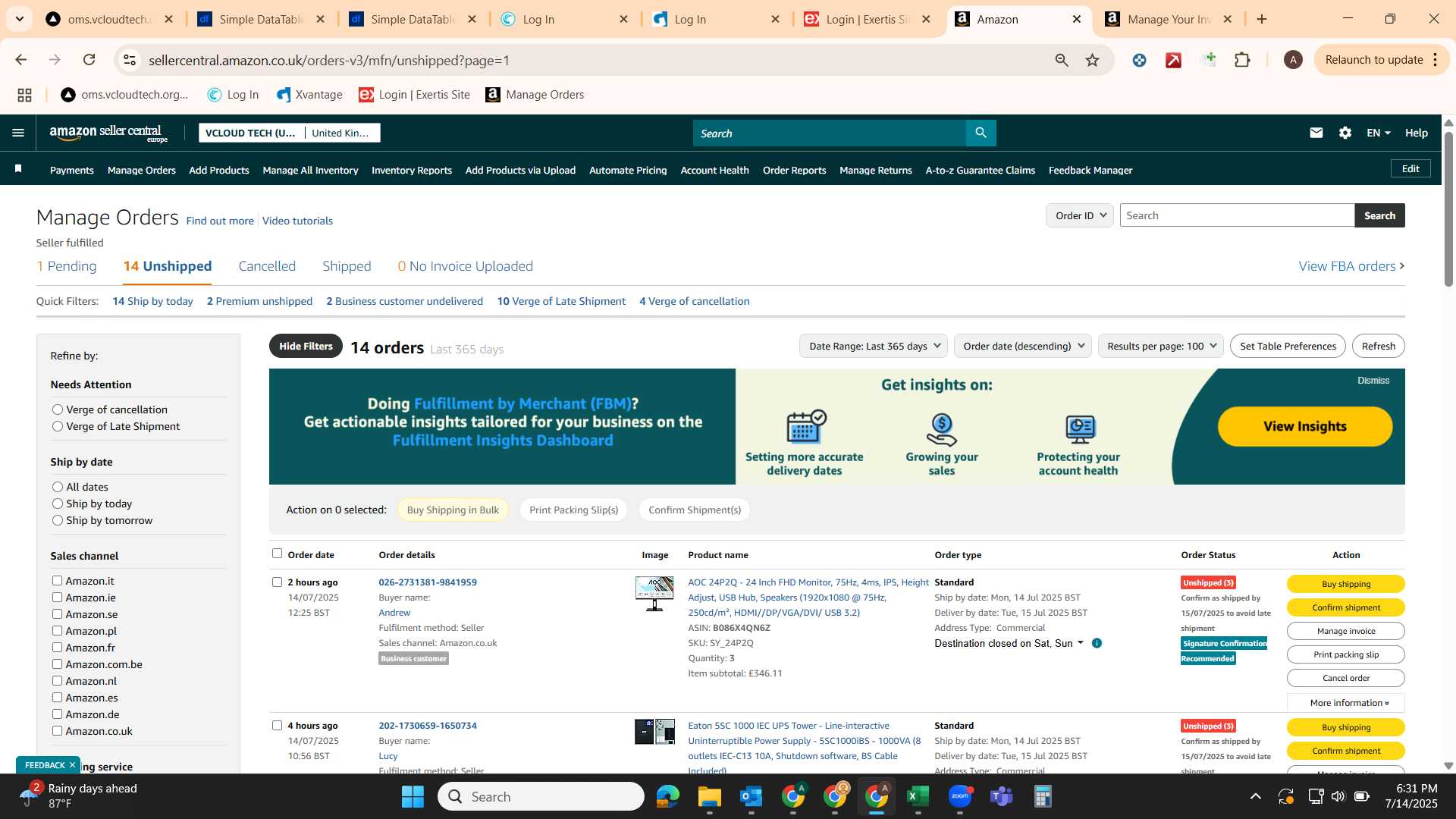Open Calculator from taskbar
This screenshot has height=819, width=1456.
[x=1043, y=796]
